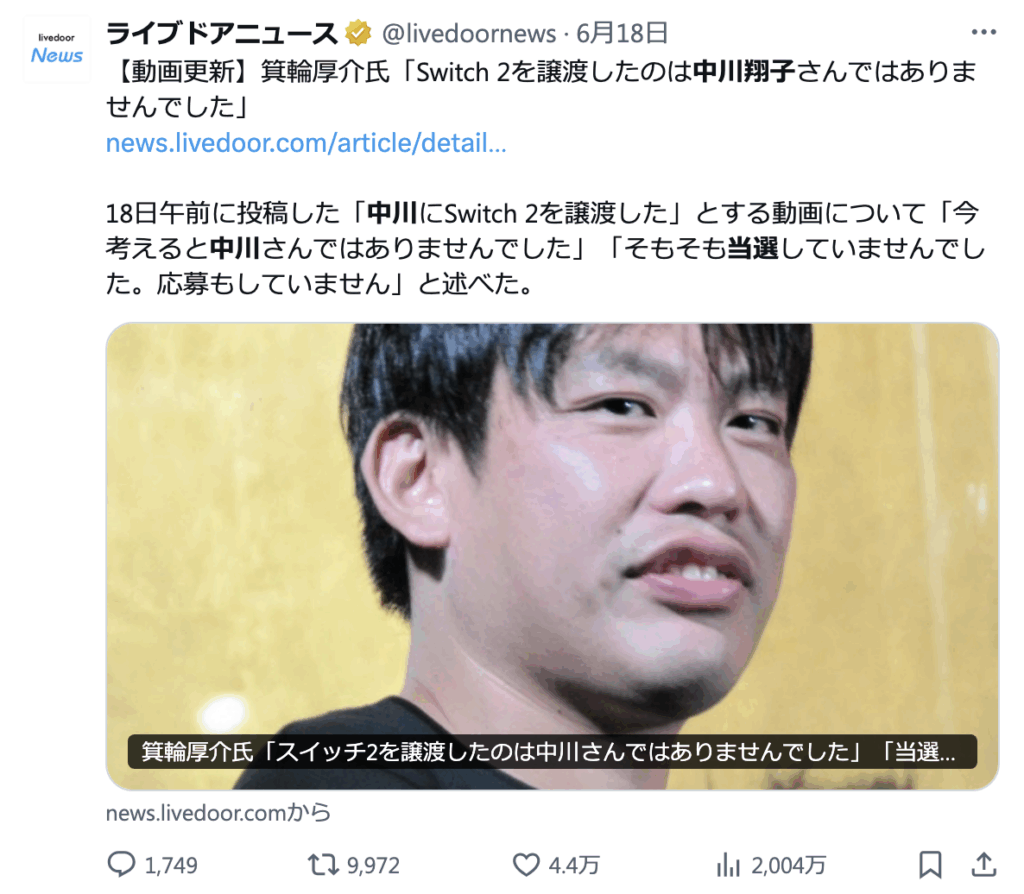The image size is (1024, 894).
Task: Click the 4.4万 likes count
Action: pyautogui.click(x=574, y=866)
